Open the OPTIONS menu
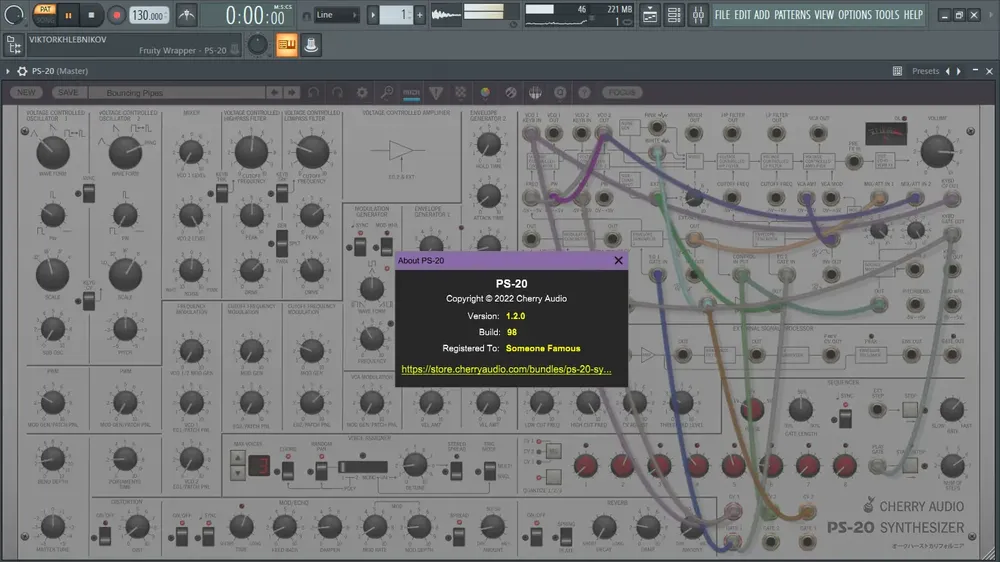 (x=855, y=15)
